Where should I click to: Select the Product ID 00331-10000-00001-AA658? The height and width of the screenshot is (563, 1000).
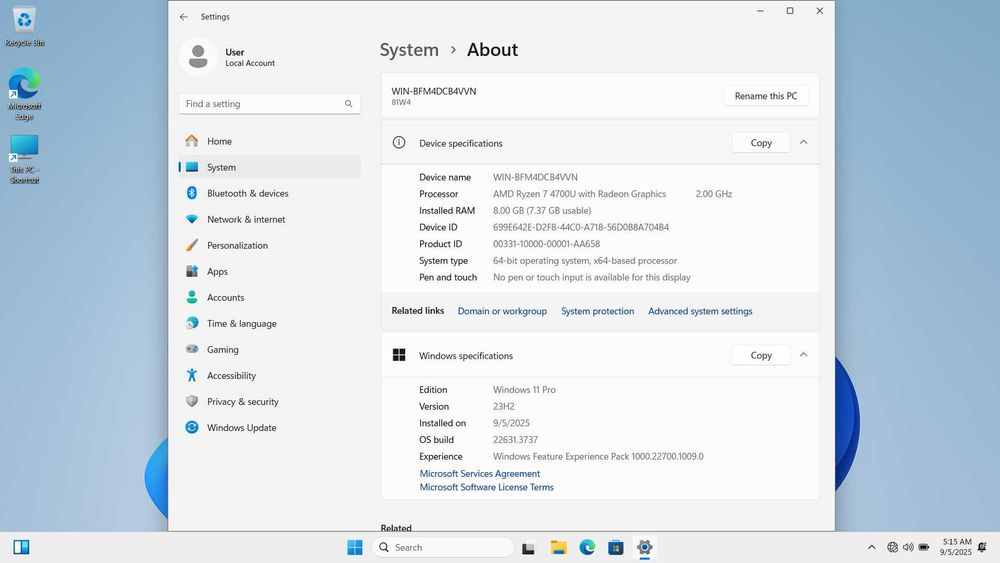547,244
